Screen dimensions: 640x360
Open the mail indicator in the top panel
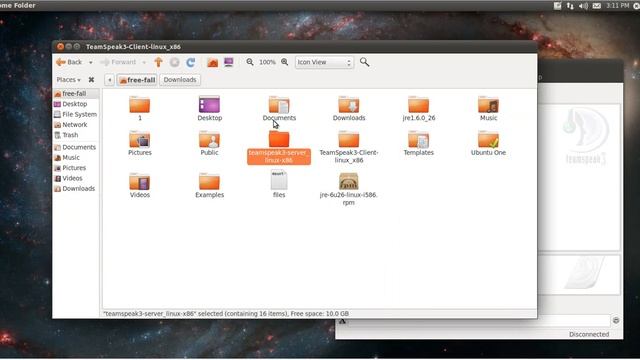[597, 5]
